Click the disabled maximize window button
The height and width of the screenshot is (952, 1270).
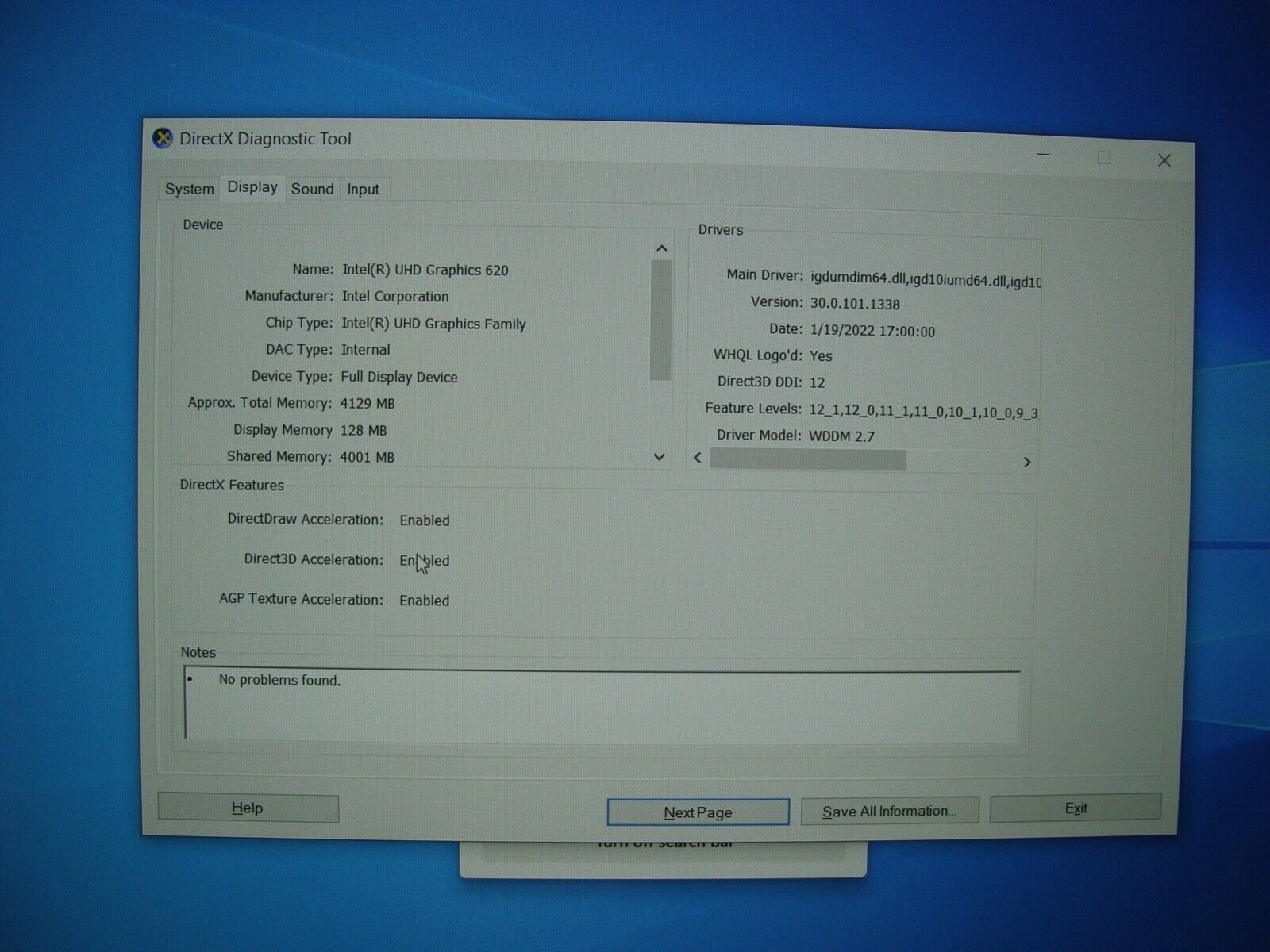[1103, 158]
